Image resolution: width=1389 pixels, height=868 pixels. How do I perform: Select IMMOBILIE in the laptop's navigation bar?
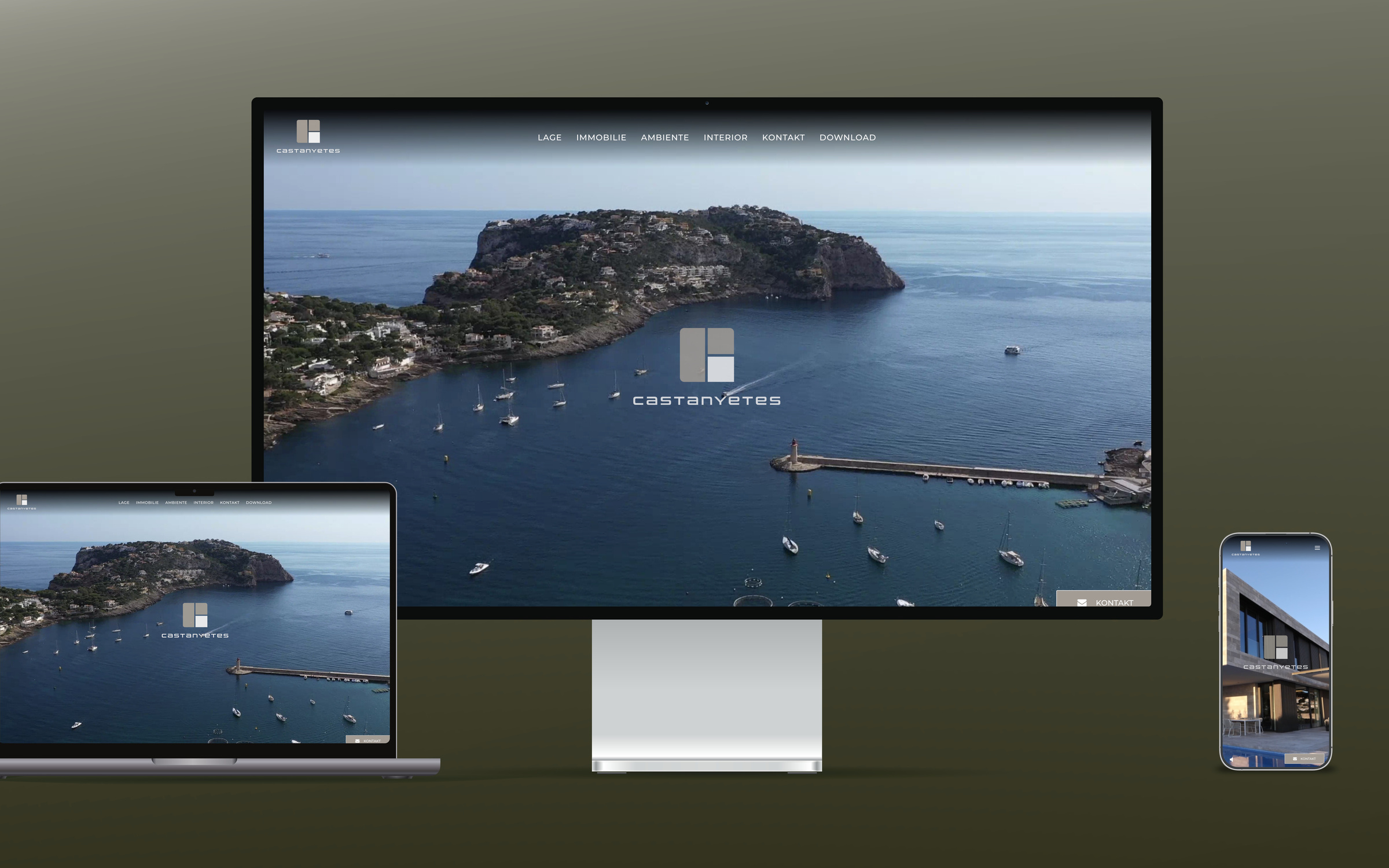click(x=147, y=502)
